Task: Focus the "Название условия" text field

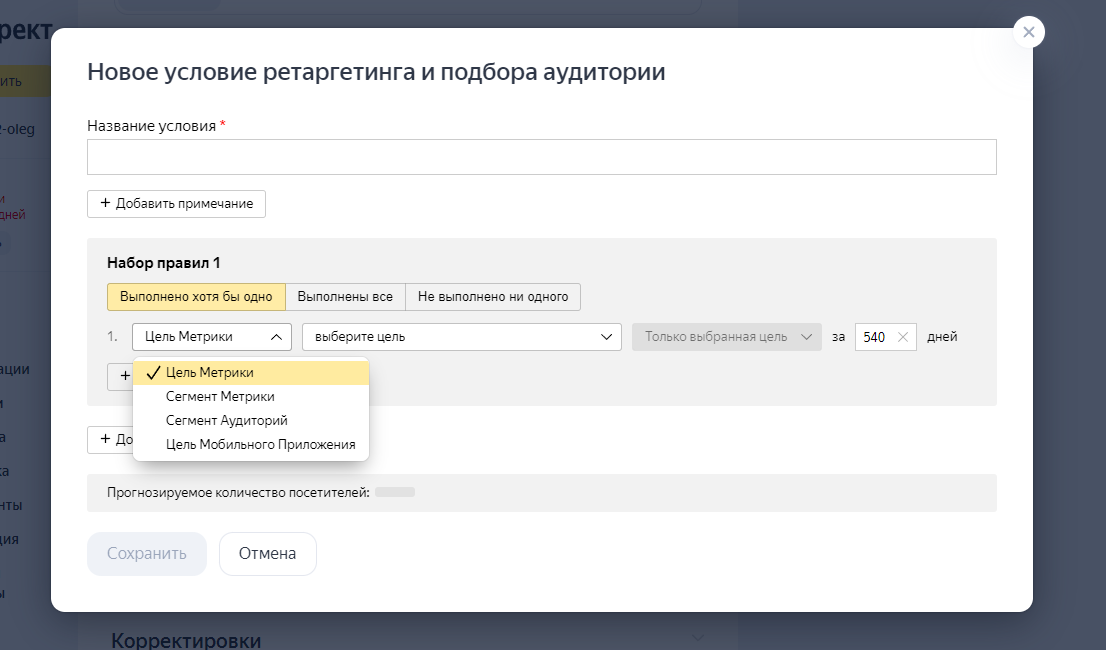Action: point(541,157)
